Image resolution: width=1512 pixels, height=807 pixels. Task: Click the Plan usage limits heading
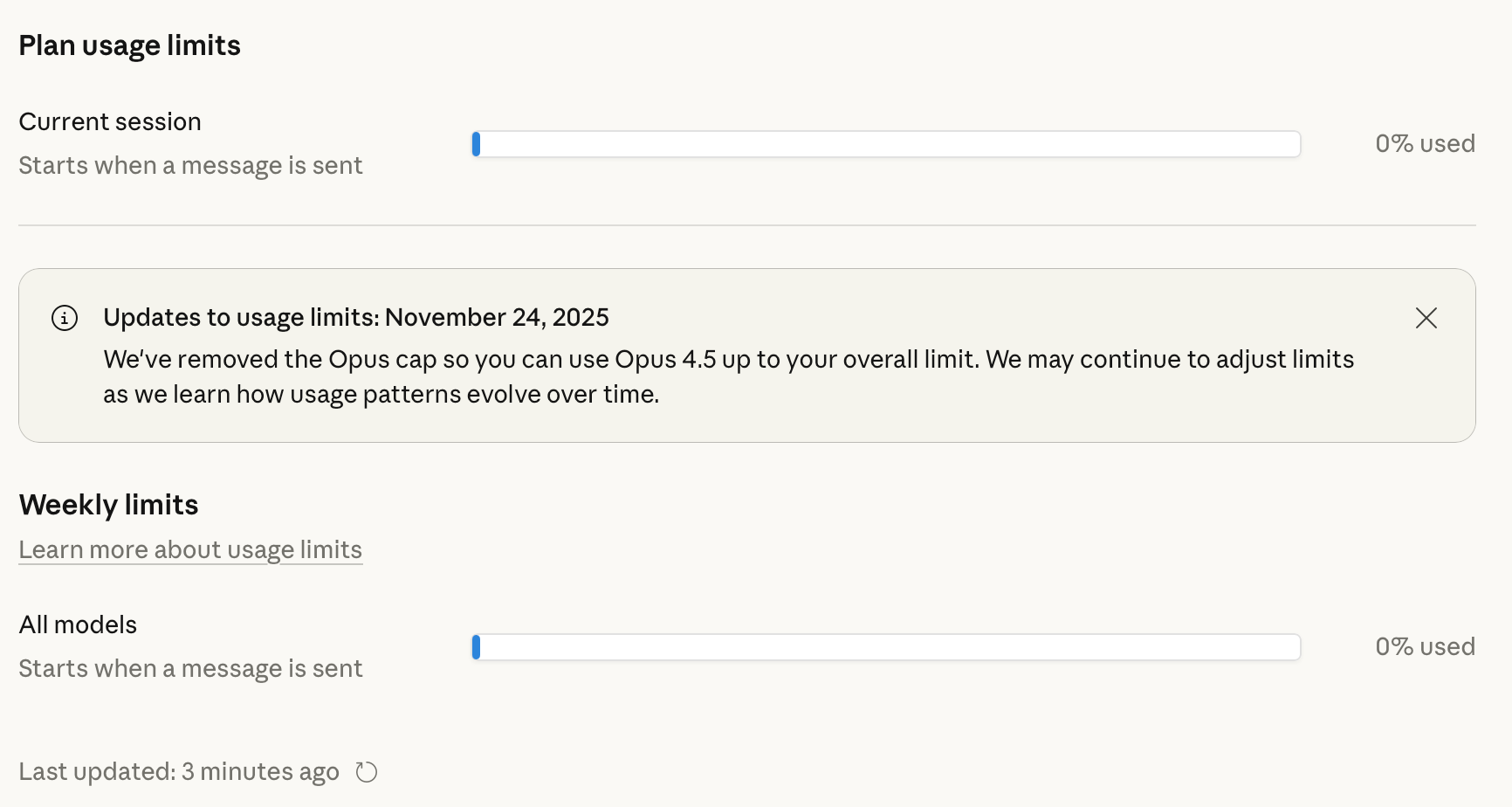click(130, 45)
